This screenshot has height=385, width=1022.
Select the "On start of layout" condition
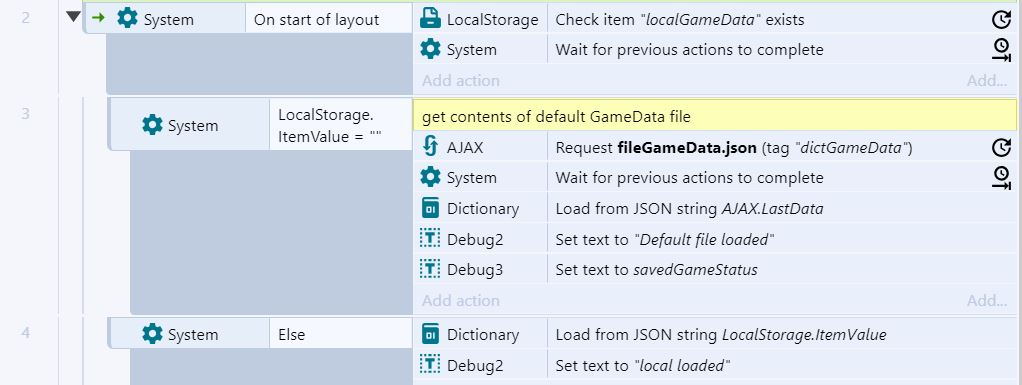point(329,19)
